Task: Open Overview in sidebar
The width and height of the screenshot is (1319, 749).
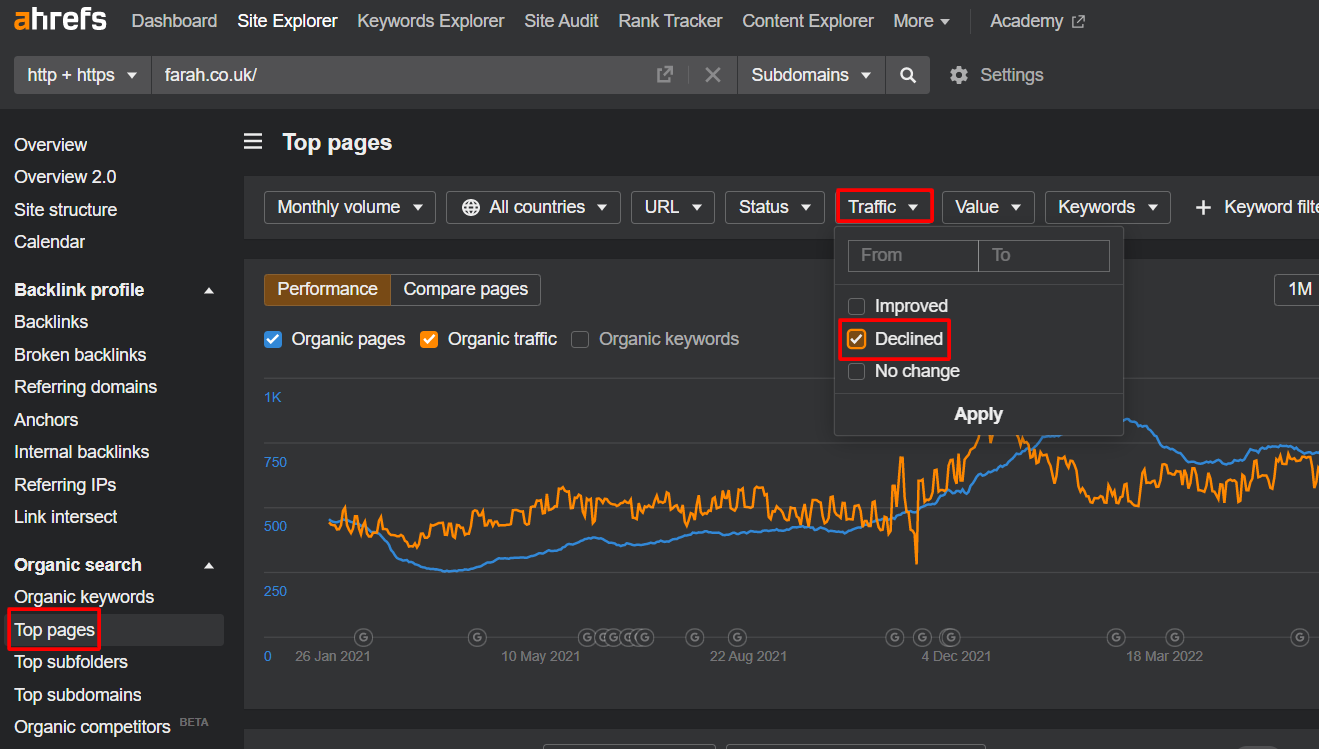Action: tap(51, 145)
